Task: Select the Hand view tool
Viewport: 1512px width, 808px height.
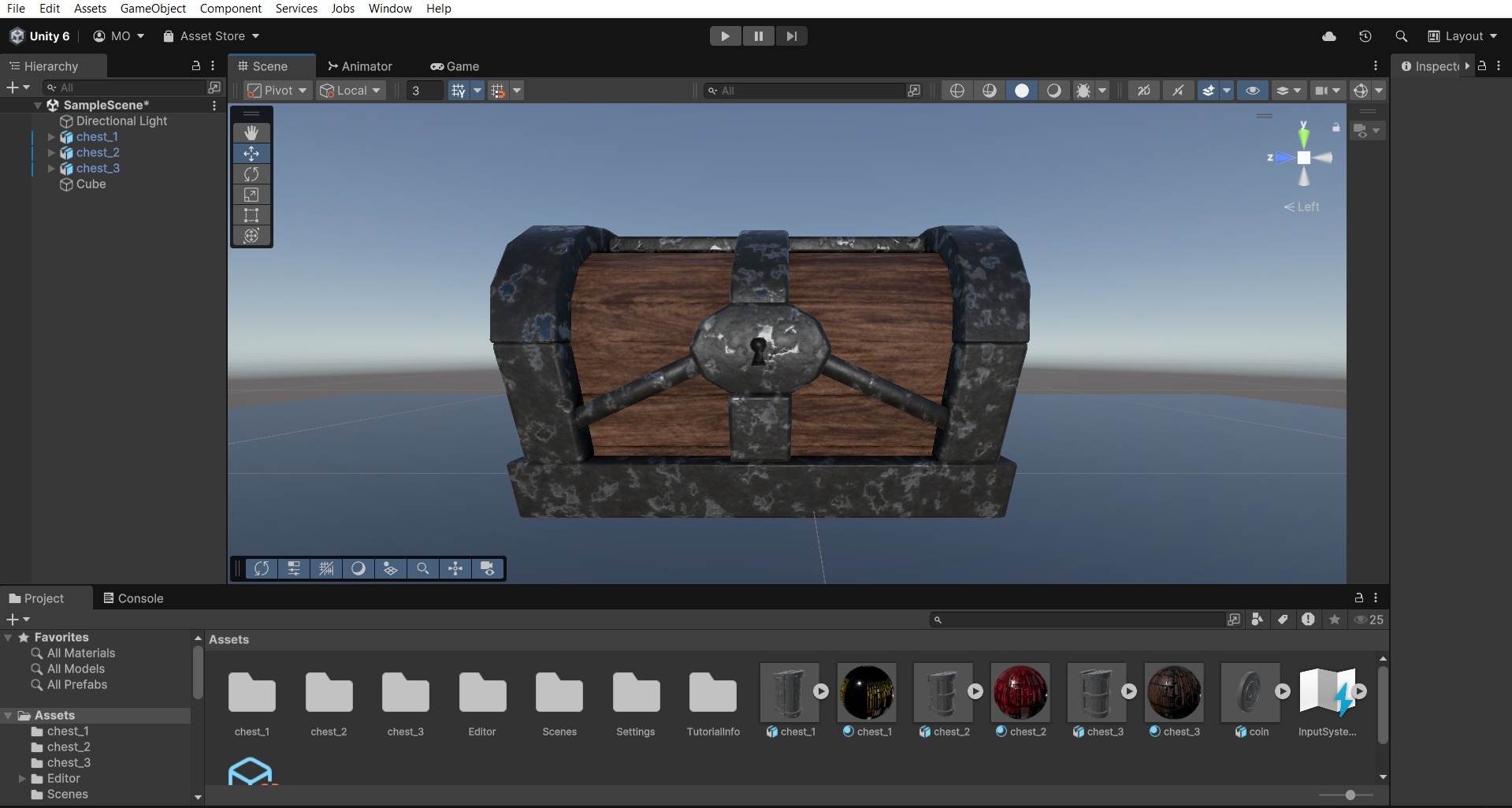Action: click(x=251, y=132)
